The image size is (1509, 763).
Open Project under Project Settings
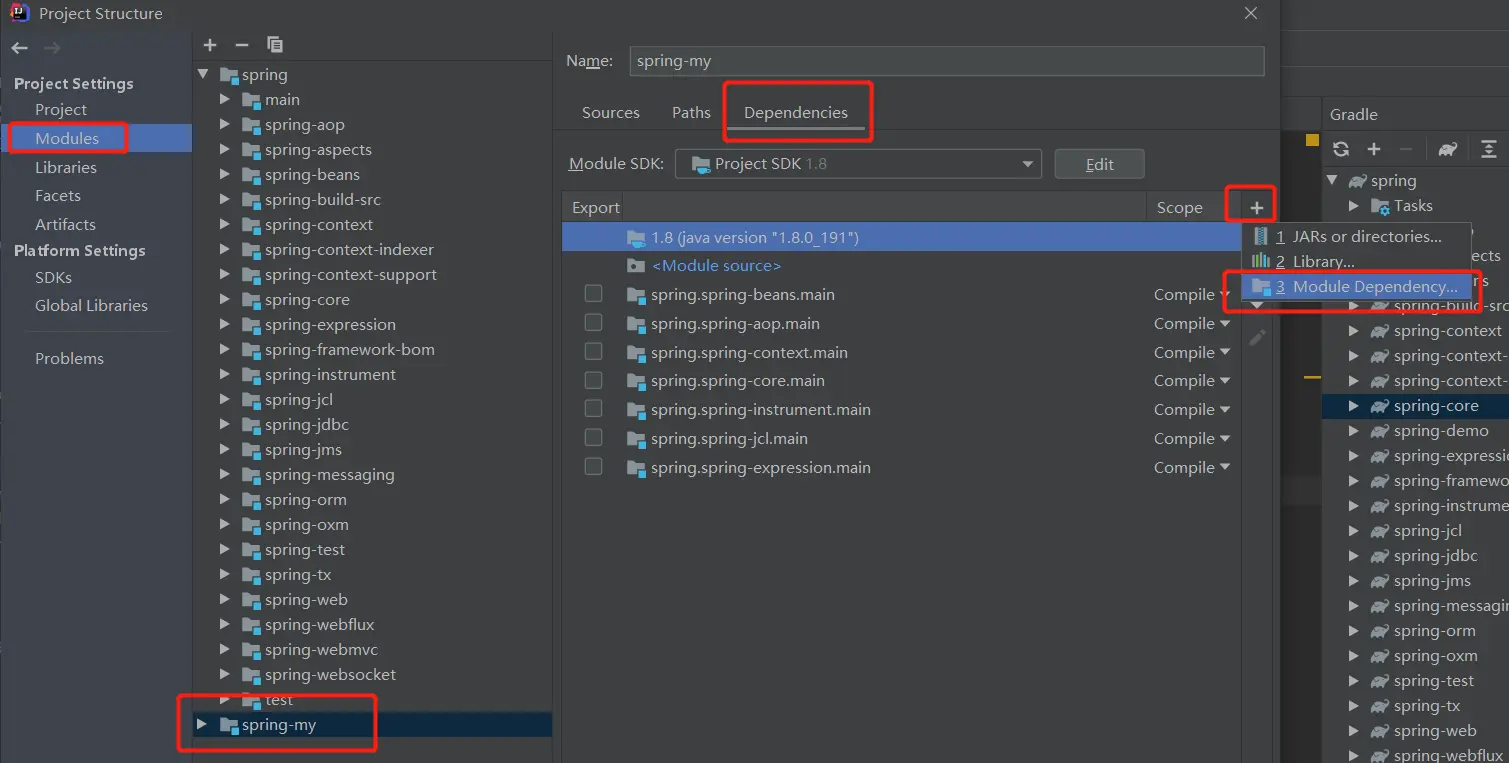click(61, 110)
